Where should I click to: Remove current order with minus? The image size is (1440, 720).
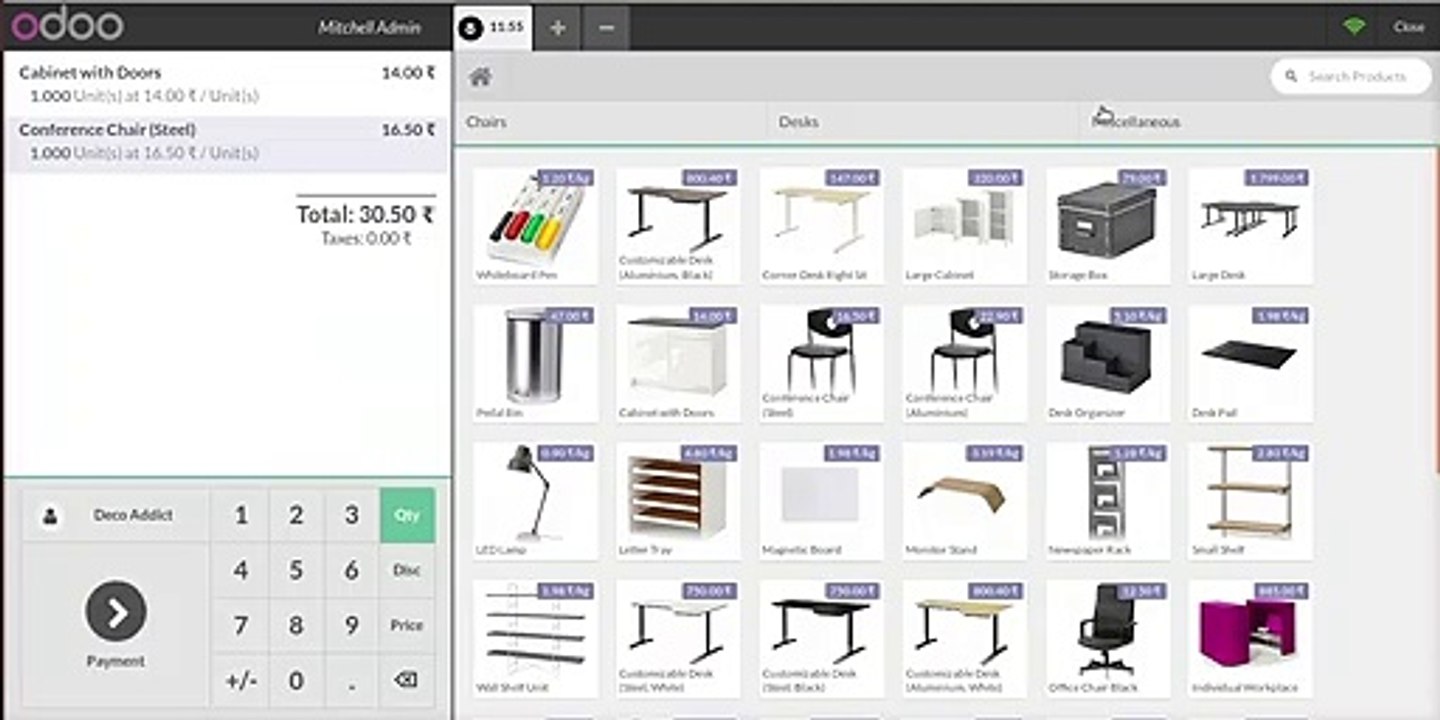pyautogui.click(x=606, y=28)
